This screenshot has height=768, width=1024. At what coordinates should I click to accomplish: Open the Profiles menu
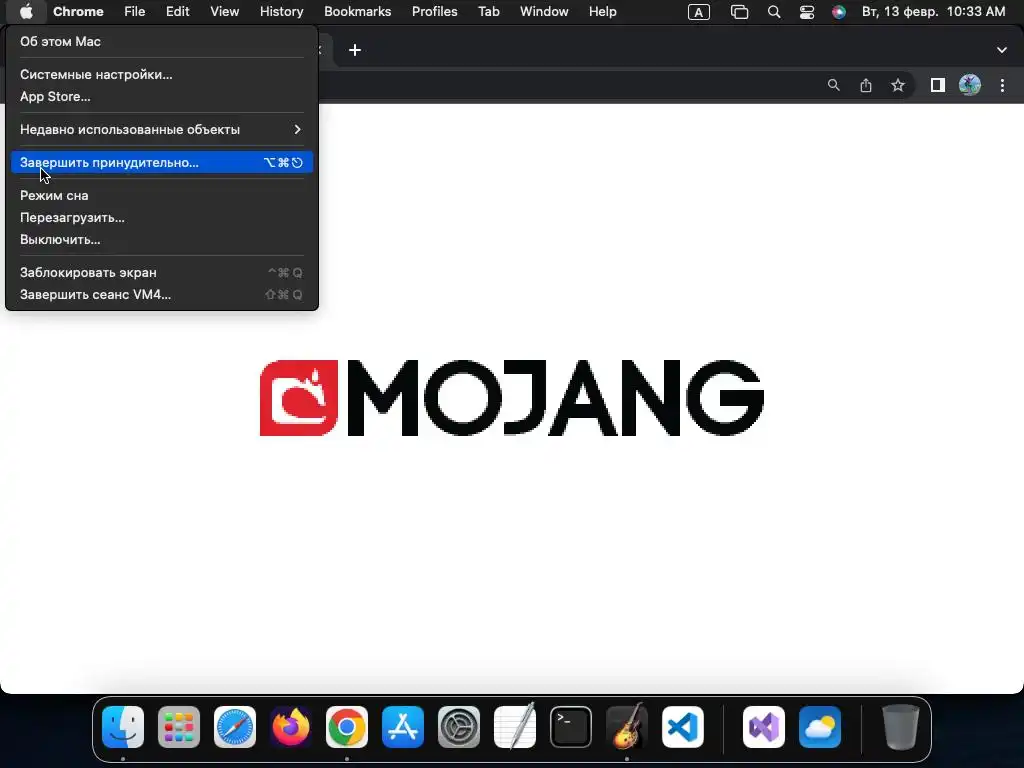pyautogui.click(x=434, y=12)
